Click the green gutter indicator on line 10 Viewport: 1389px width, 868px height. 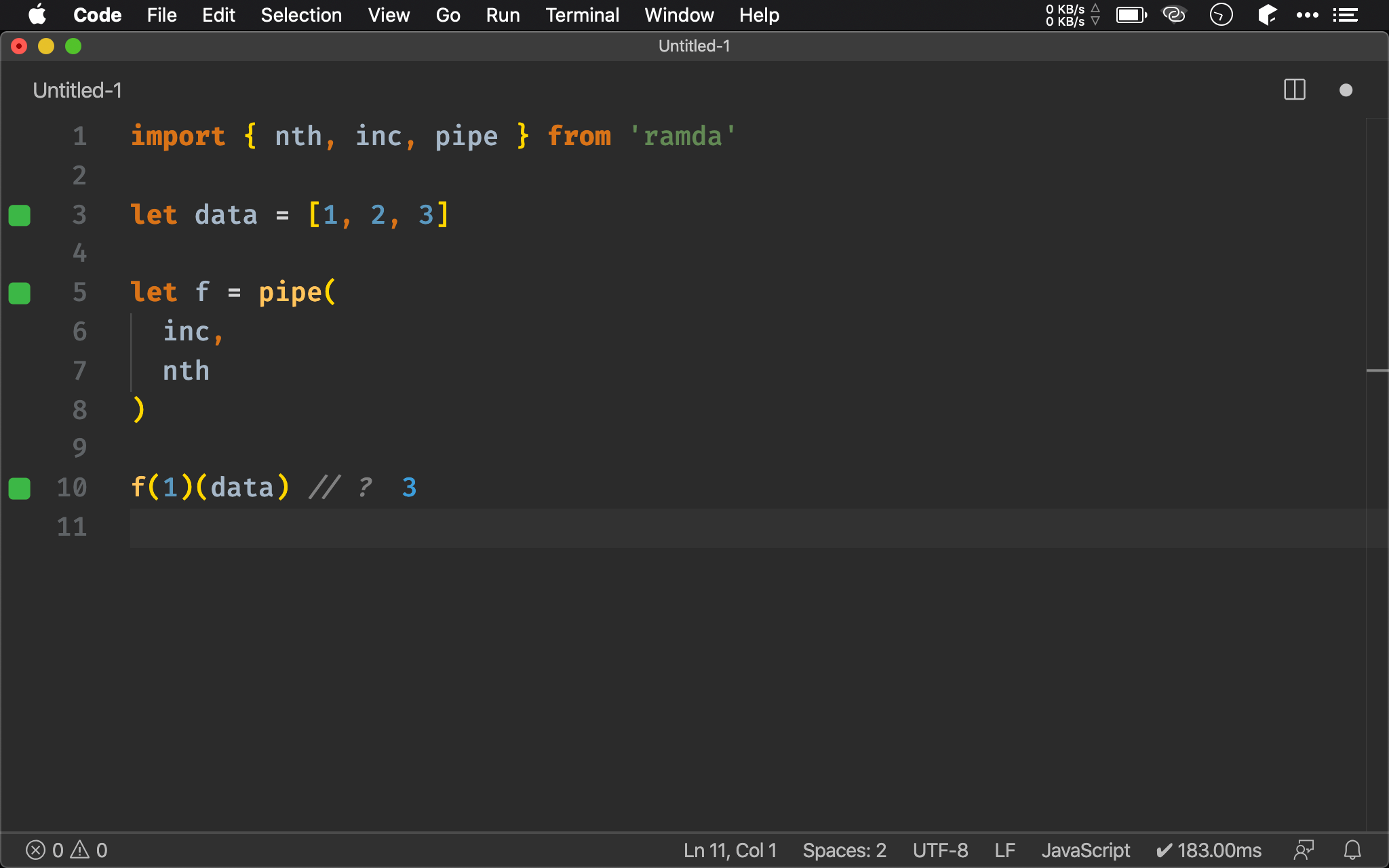click(x=20, y=488)
